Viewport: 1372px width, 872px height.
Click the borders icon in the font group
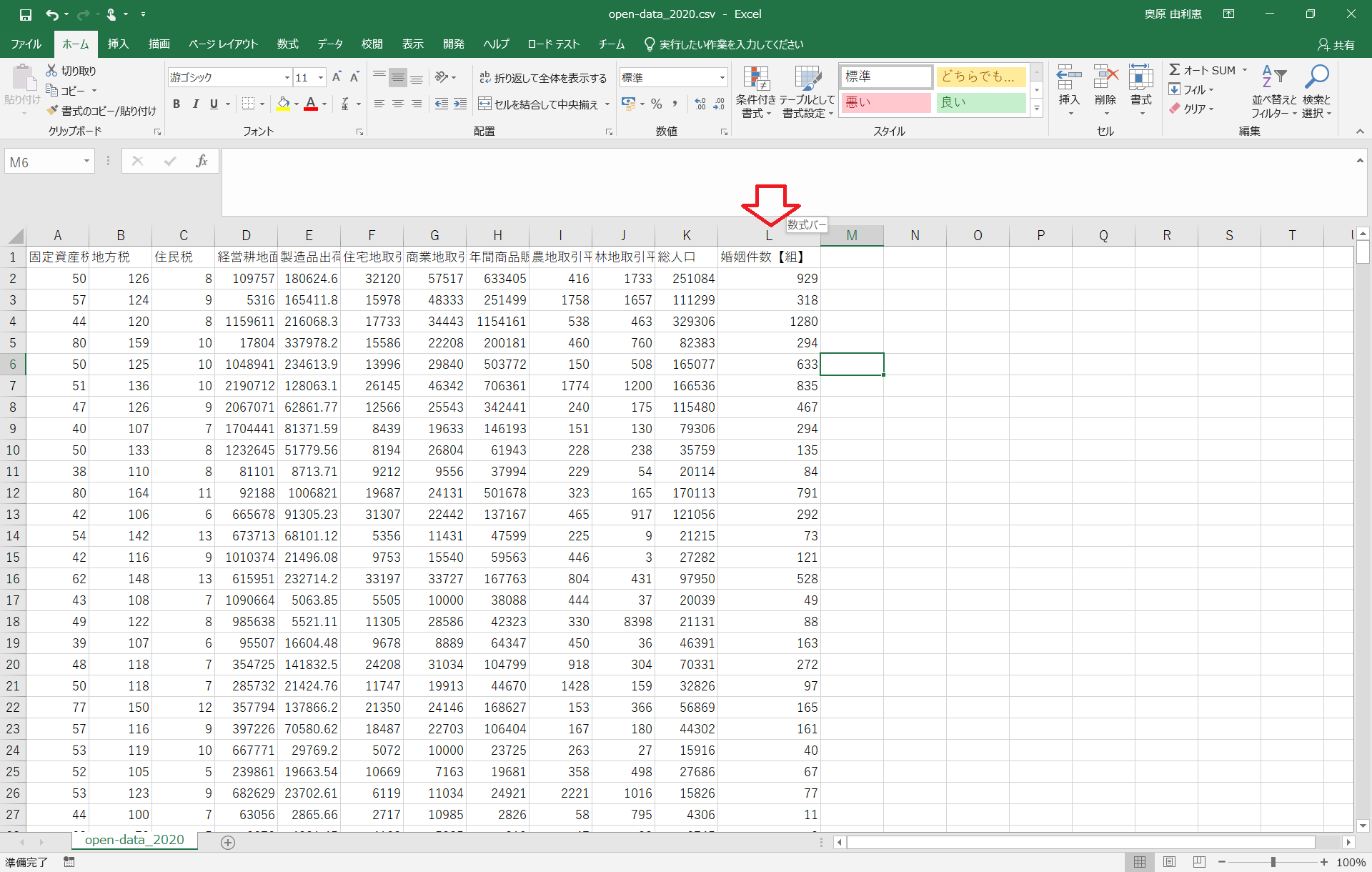click(x=248, y=104)
